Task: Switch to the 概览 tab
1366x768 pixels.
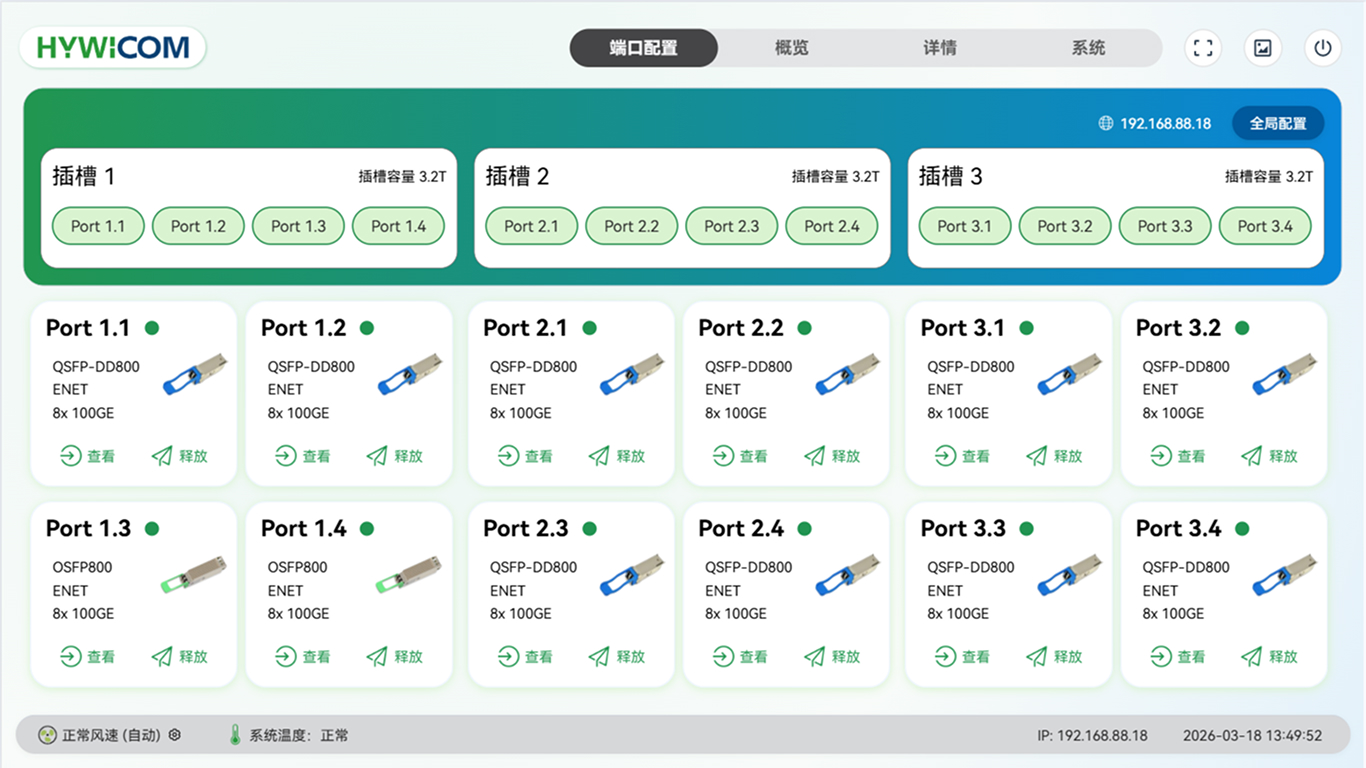Action: coord(790,47)
